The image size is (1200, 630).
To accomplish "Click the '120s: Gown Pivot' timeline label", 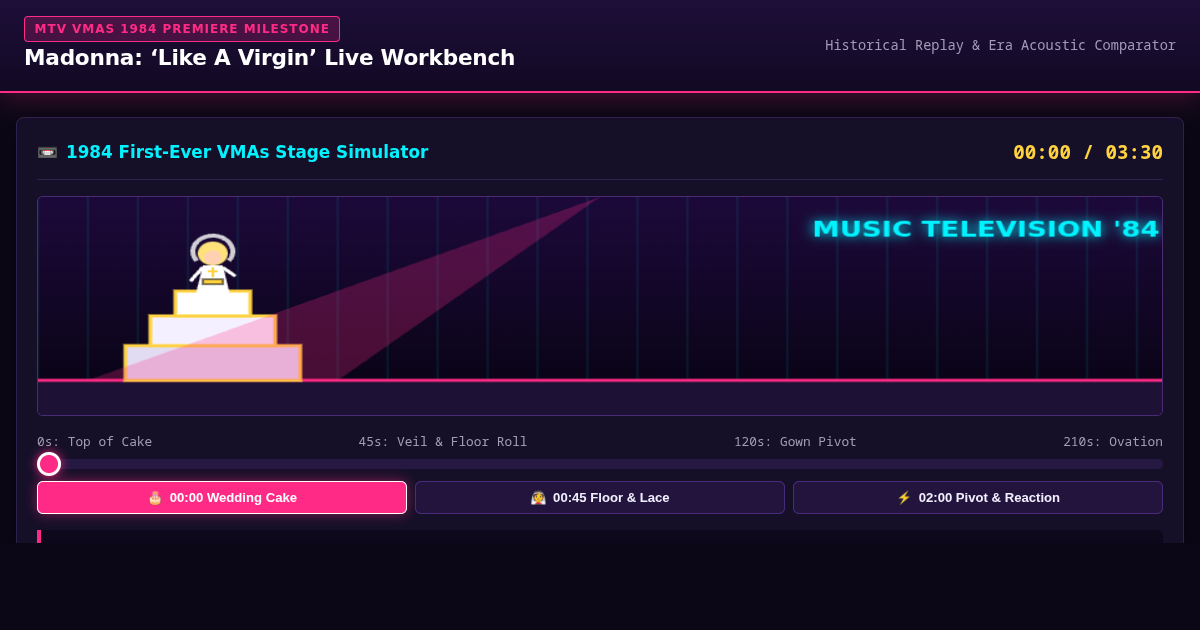I will (x=795, y=442).
